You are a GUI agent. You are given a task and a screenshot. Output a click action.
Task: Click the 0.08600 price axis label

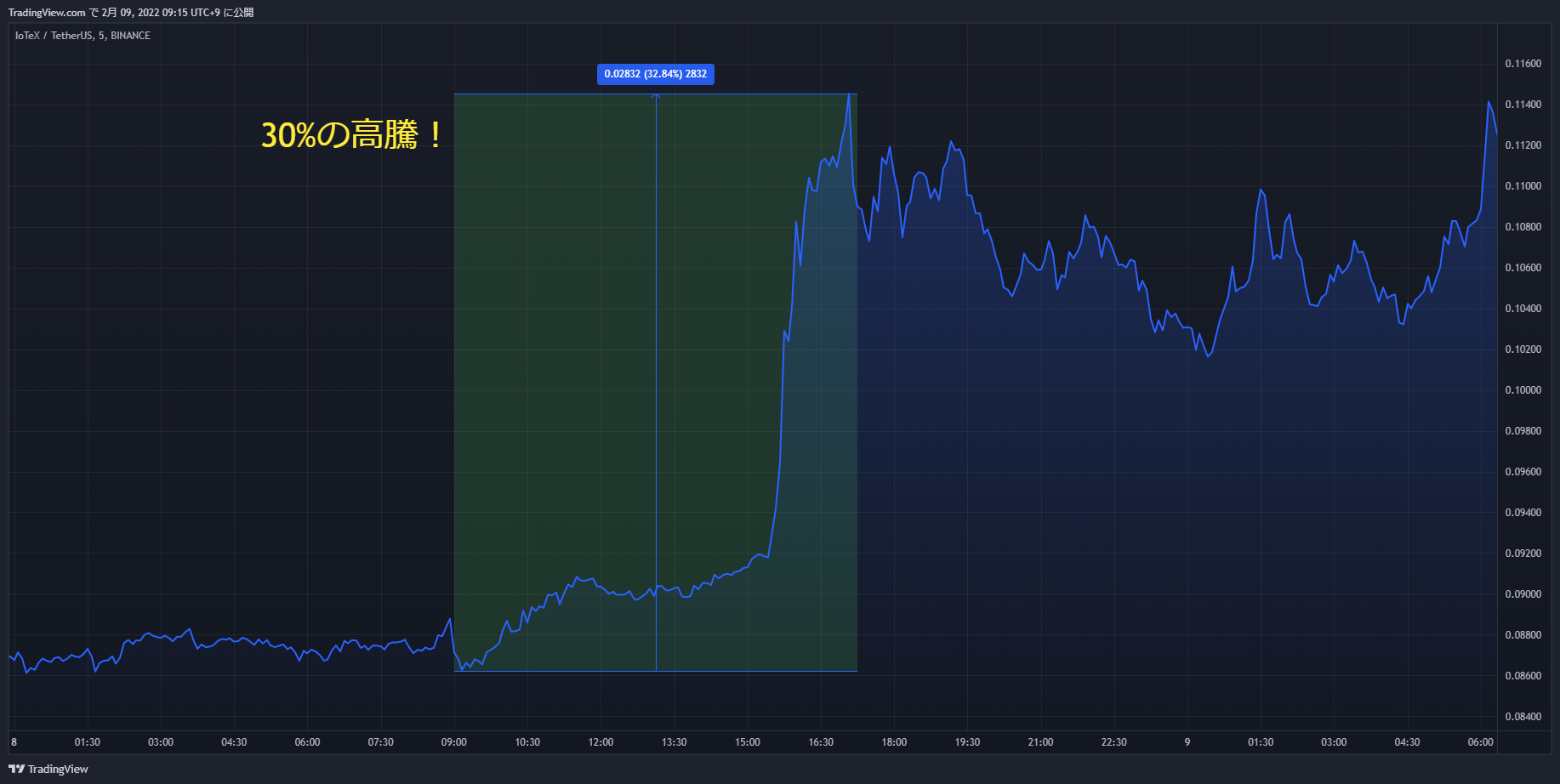[x=1523, y=676]
